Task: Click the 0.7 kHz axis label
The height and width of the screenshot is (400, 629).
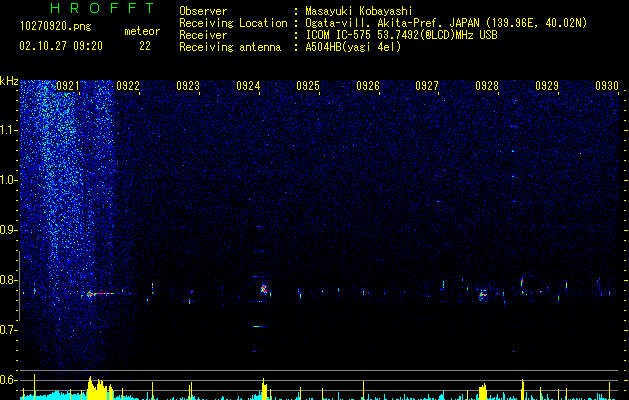Action: pos(9,330)
